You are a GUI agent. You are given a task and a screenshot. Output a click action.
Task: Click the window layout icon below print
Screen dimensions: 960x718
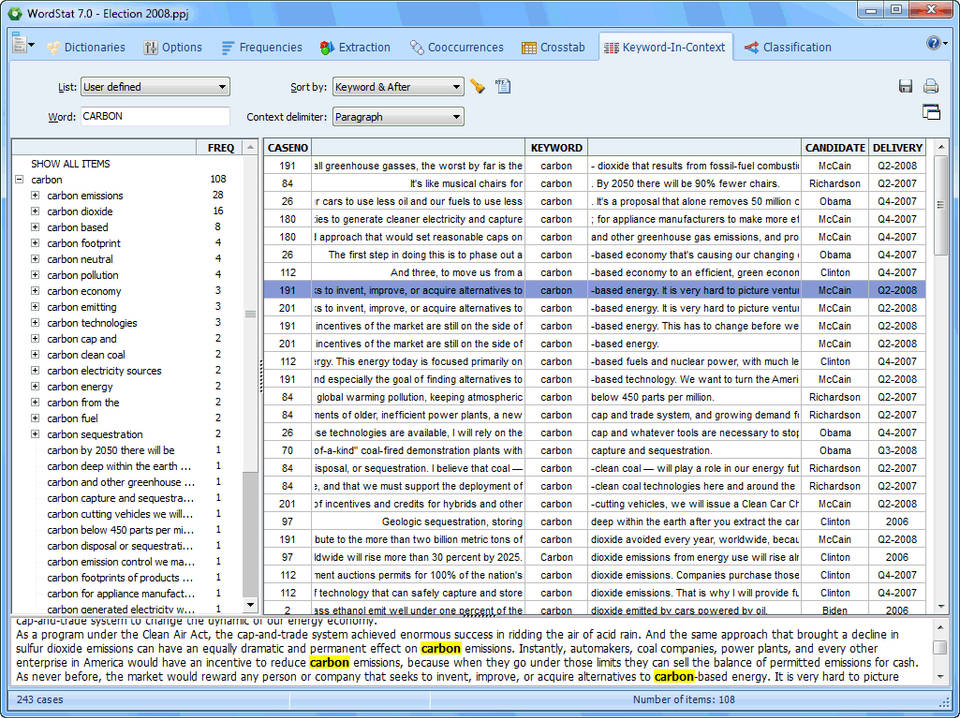point(931,112)
